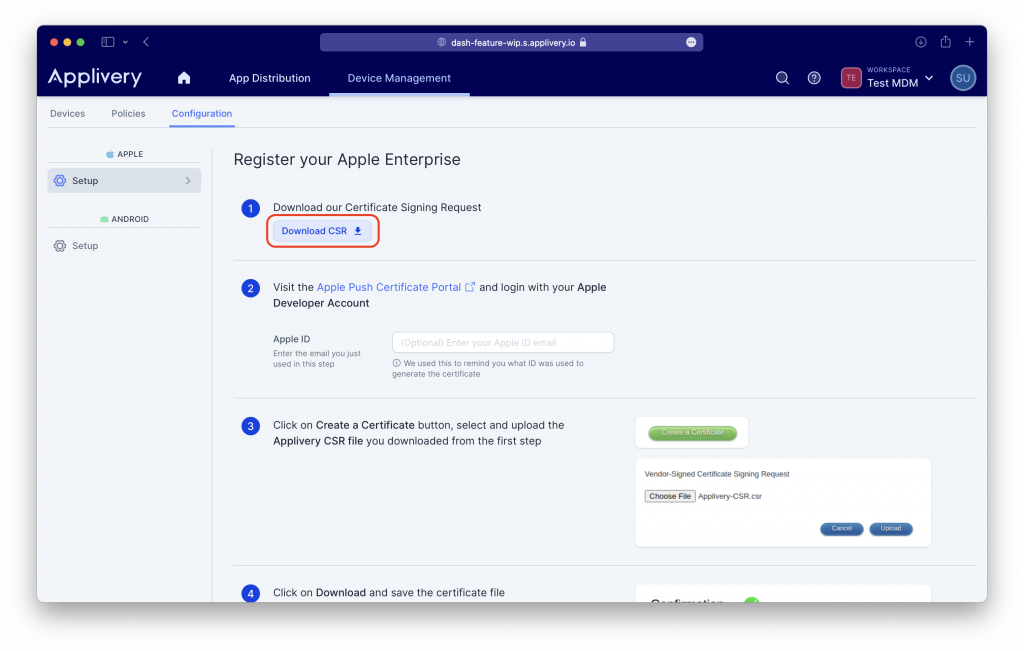Click the external link icon beside Portal
Screen dimensions: 1024x651
click(x=470, y=287)
